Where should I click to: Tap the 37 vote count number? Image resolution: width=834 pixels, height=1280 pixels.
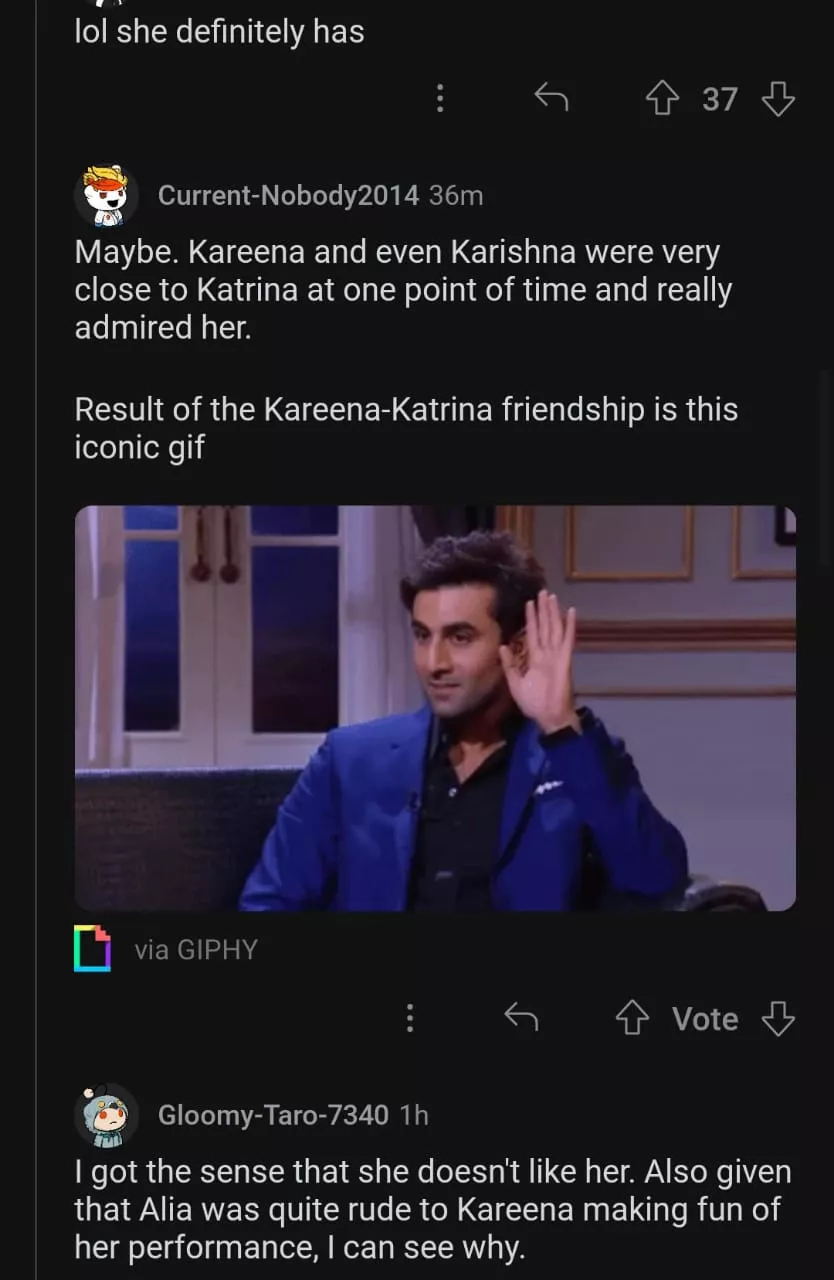720,99
